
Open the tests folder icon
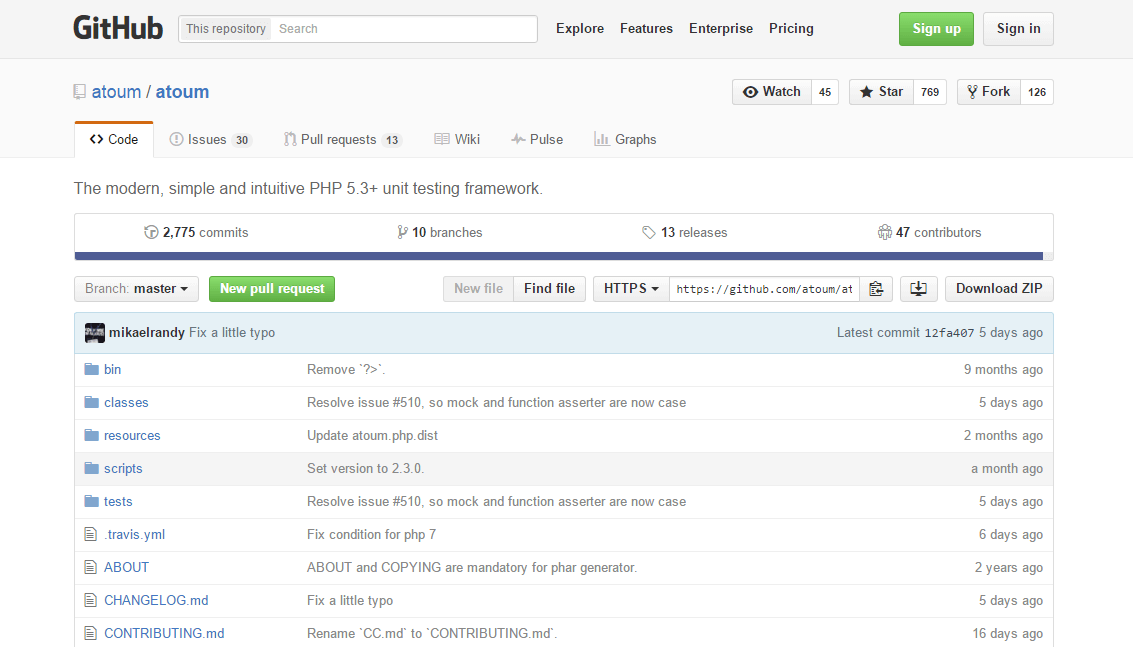point(91,501)
